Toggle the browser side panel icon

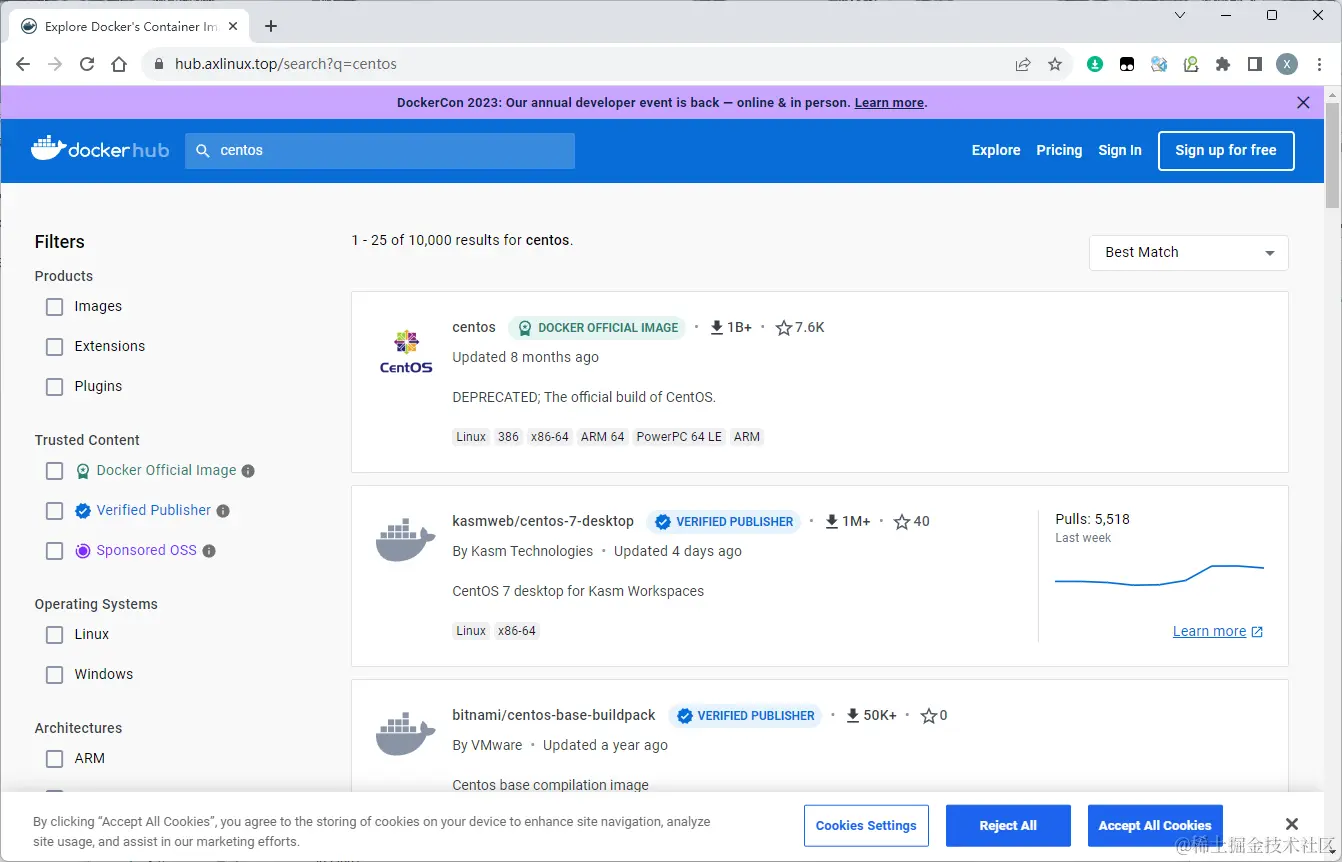pyautogui.click(x=1255, y=64)
